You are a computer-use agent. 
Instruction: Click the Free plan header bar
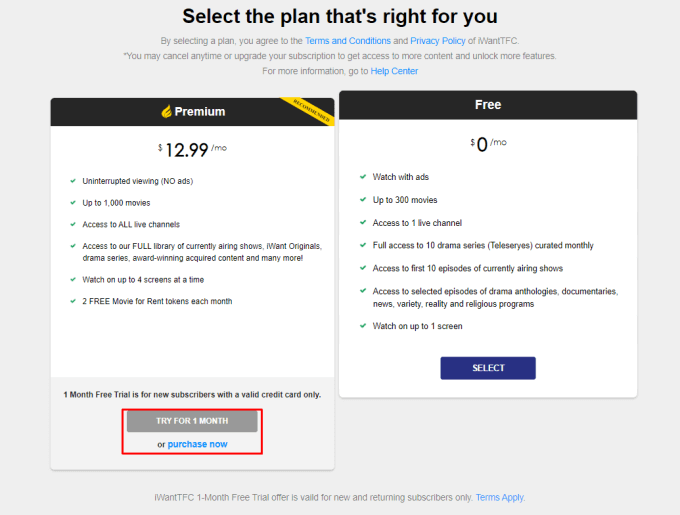tap(488, 105)
